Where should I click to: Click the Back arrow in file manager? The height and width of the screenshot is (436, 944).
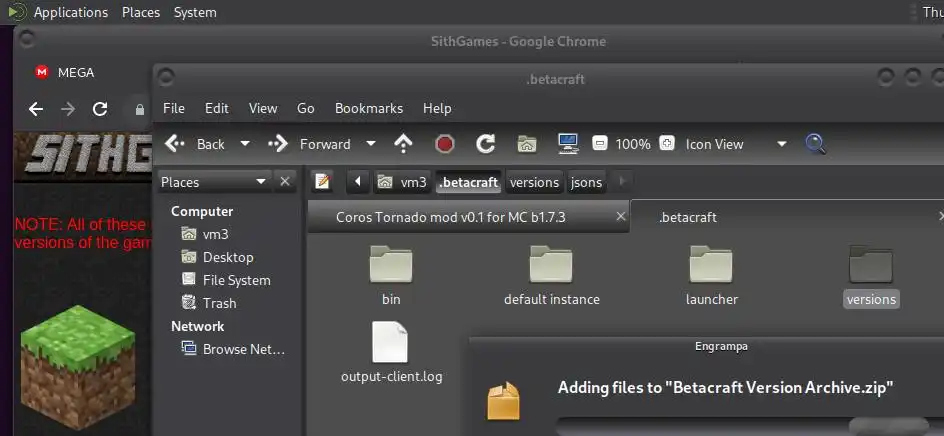click(x=175, y=144)
